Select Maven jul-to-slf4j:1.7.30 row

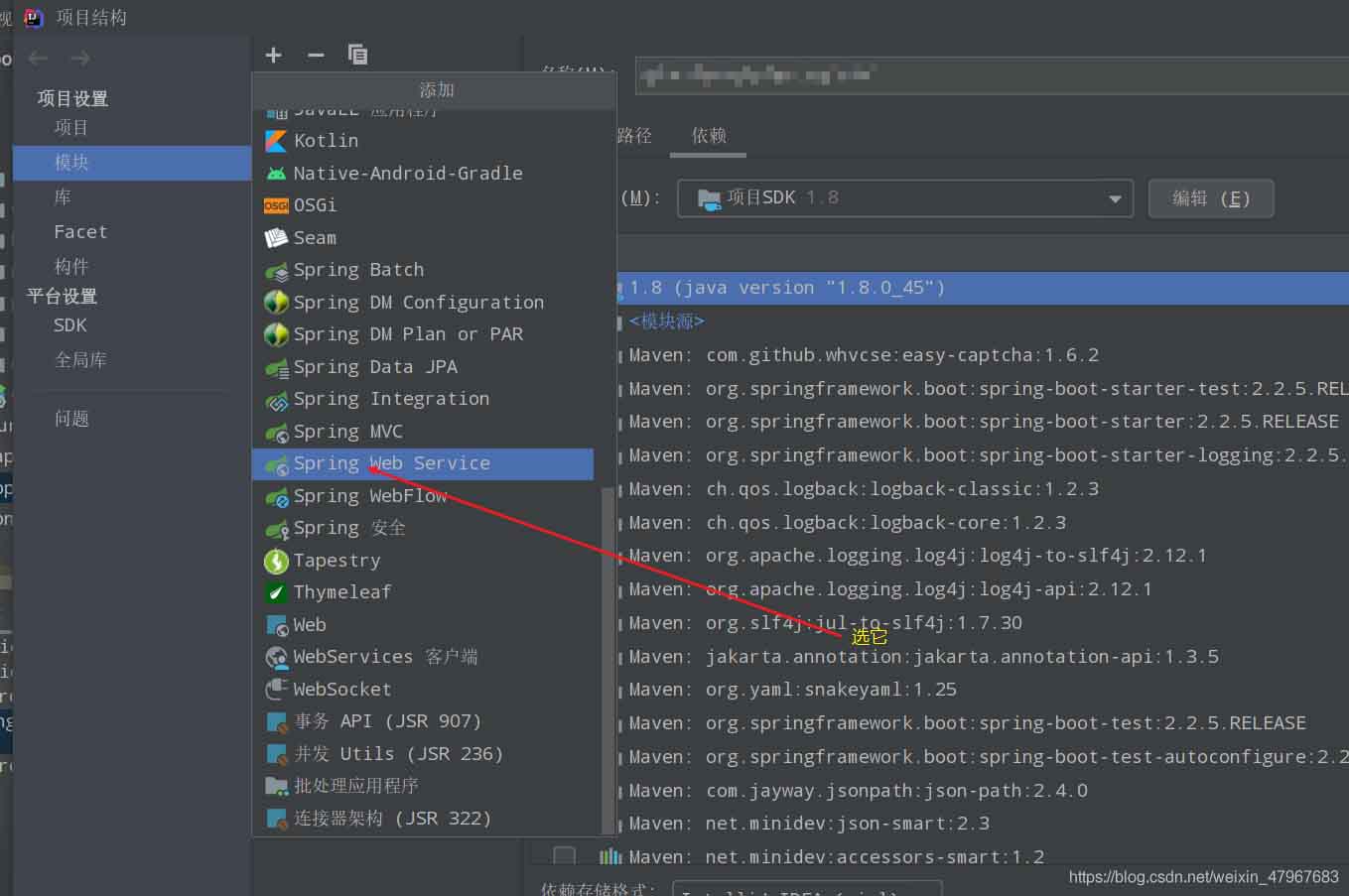click(983, 623)
